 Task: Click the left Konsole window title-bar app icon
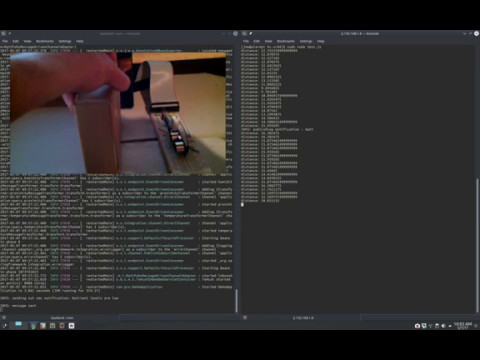(x=3, y=34)
